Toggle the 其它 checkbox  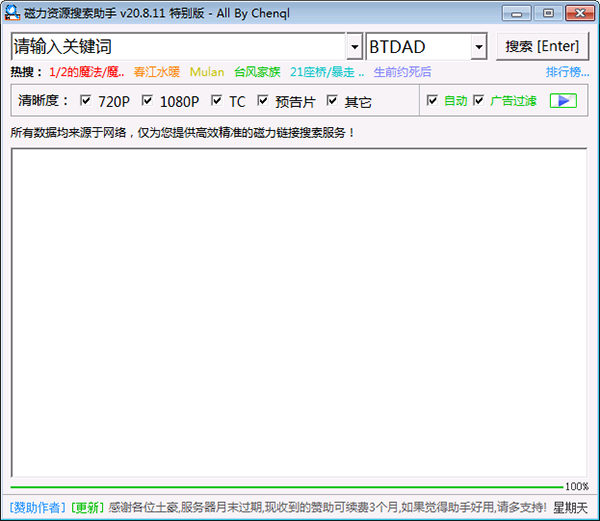332,101
